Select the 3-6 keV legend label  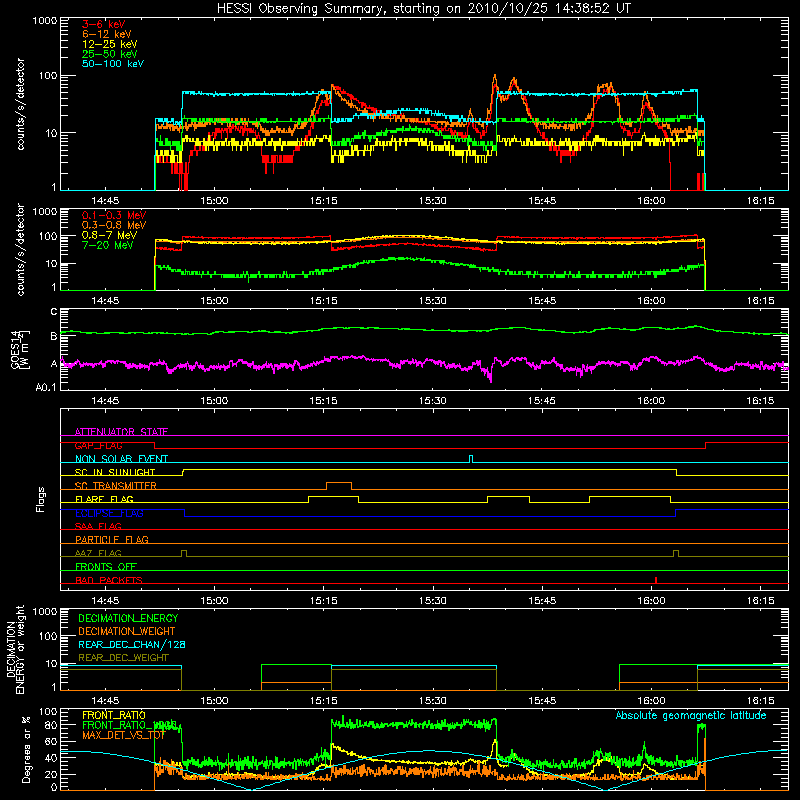(104, 24)
